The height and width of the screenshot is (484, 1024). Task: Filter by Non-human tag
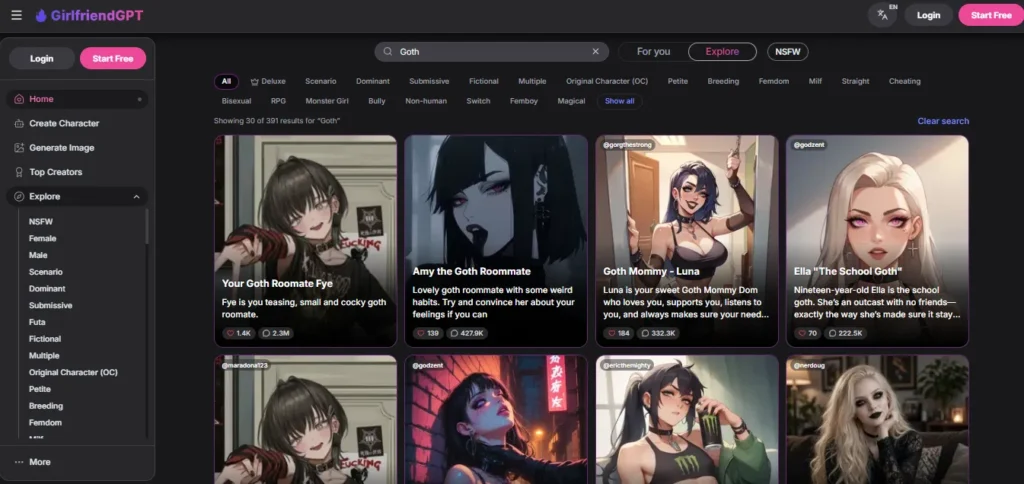tap(426, 101)
